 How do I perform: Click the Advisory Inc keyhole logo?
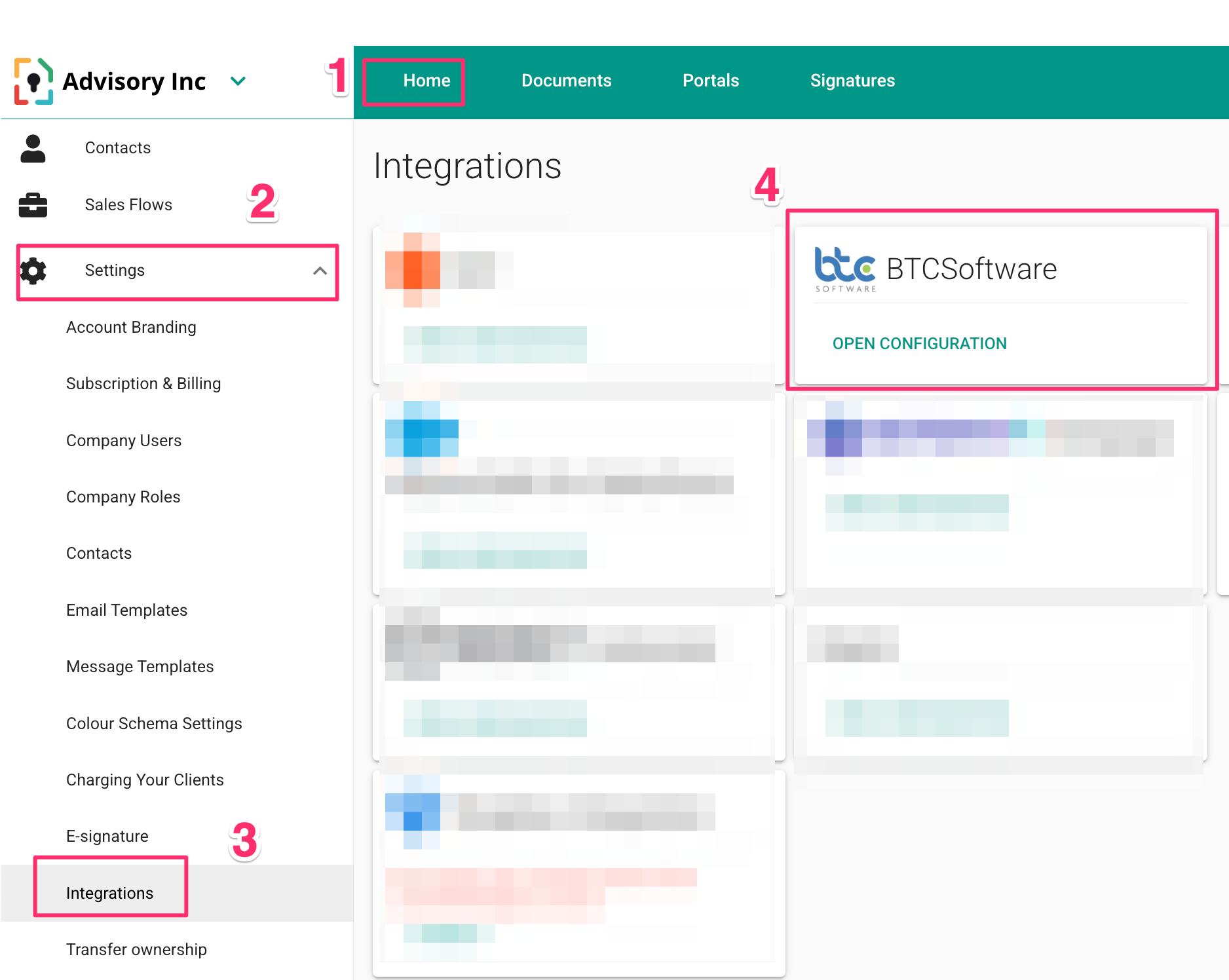(33, 81)
